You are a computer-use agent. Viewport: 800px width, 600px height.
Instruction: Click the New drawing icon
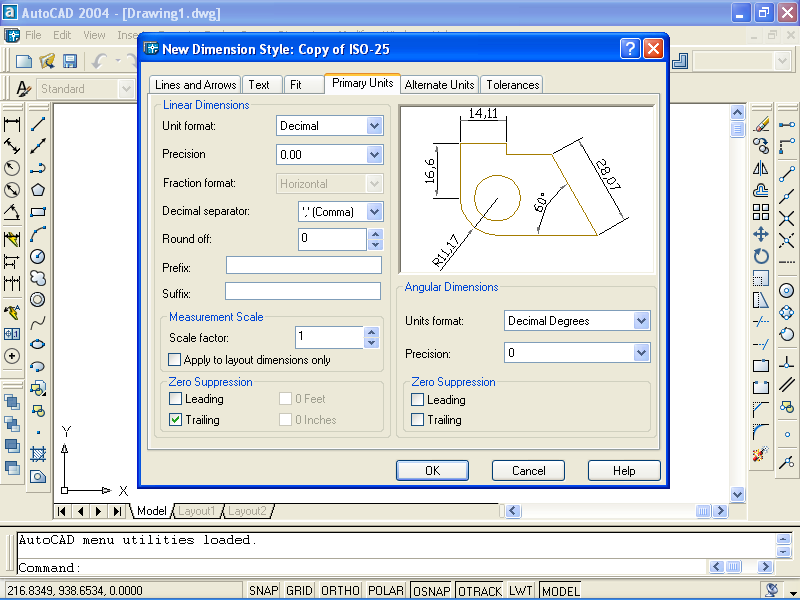(x=24, y=61)
